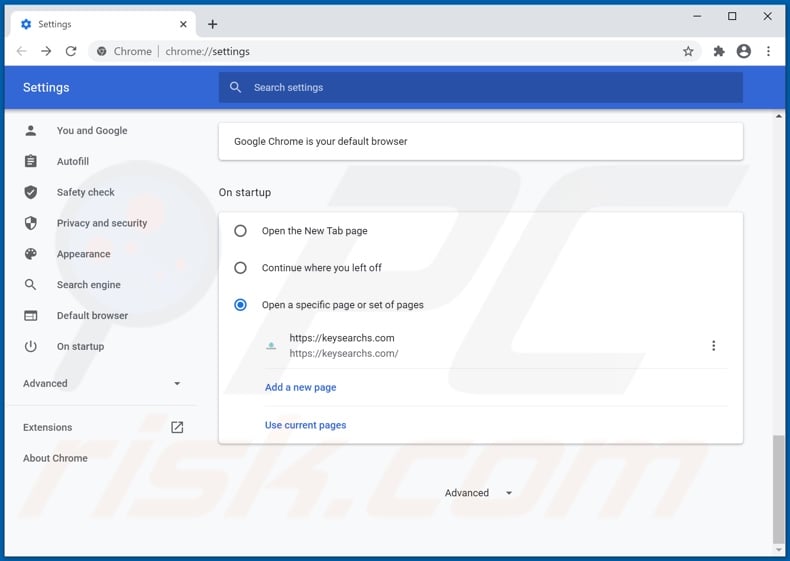The height and width of the screenshot is (561, 790).
Task: Click the On startup power icon
Action: (31, 346)
